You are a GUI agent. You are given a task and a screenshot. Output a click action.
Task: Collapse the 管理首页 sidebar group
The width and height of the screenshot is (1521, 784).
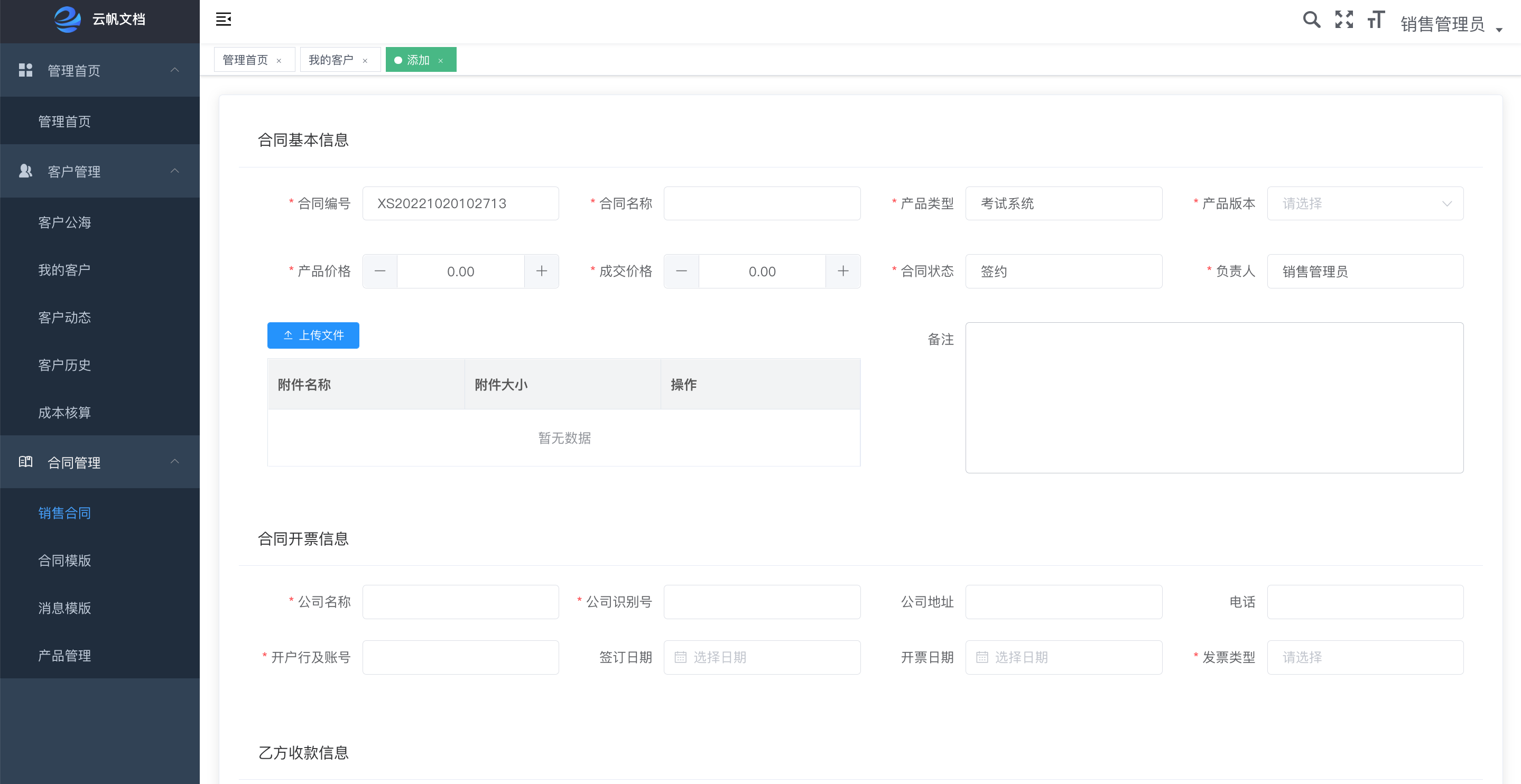click(x=175, y=70)
